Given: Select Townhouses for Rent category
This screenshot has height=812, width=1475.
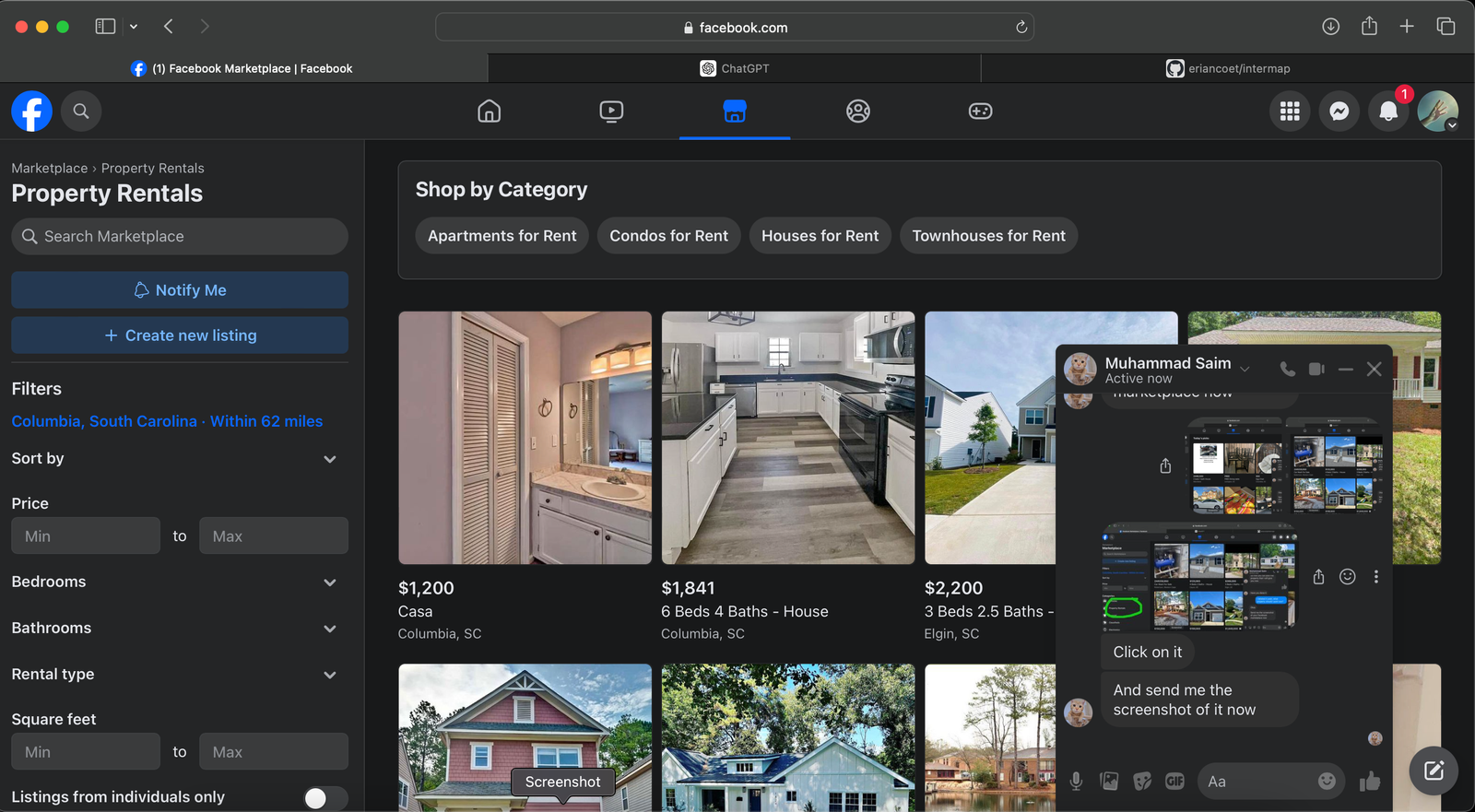Looking at the screenshot, I should pos(989,236).
